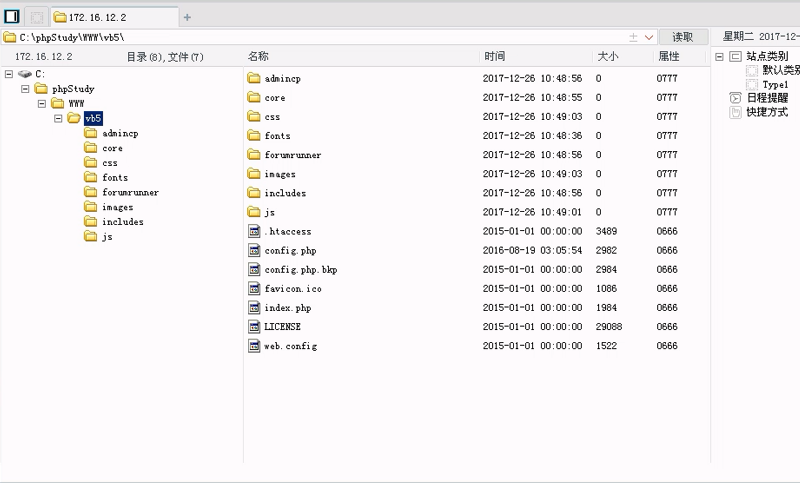Switch to the 172.16.12.2 tab
Screen dimensions: 800x483
click(115, 17)
